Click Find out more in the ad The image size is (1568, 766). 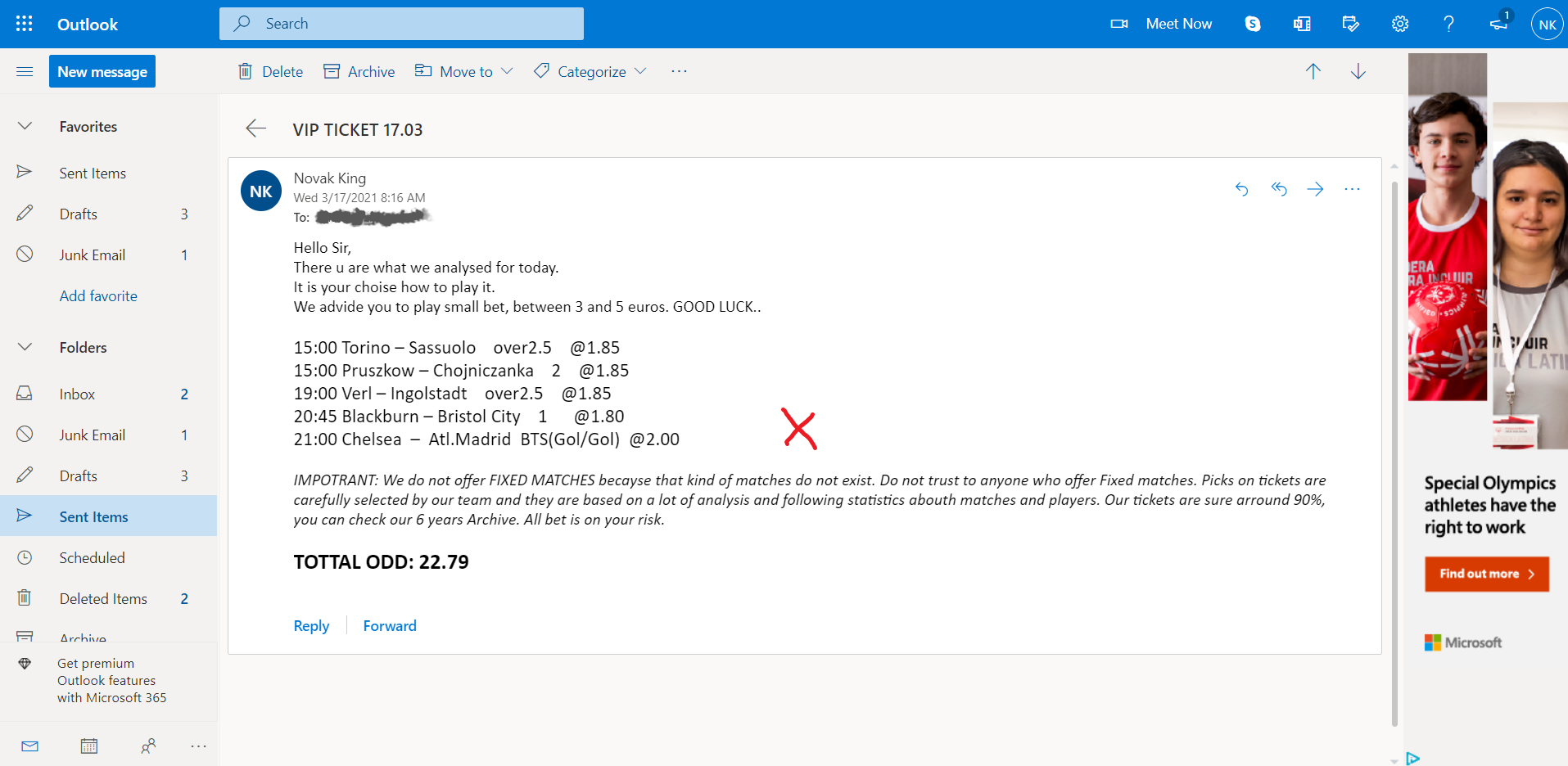coord(1487,574)
